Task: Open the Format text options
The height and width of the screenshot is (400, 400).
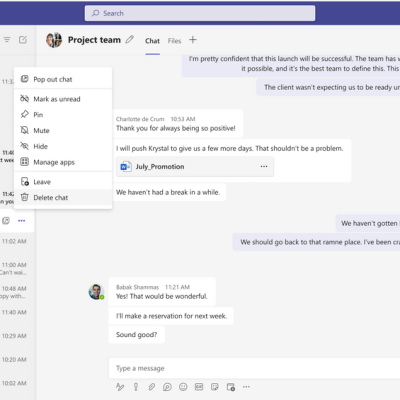Action: click(120, 387)
